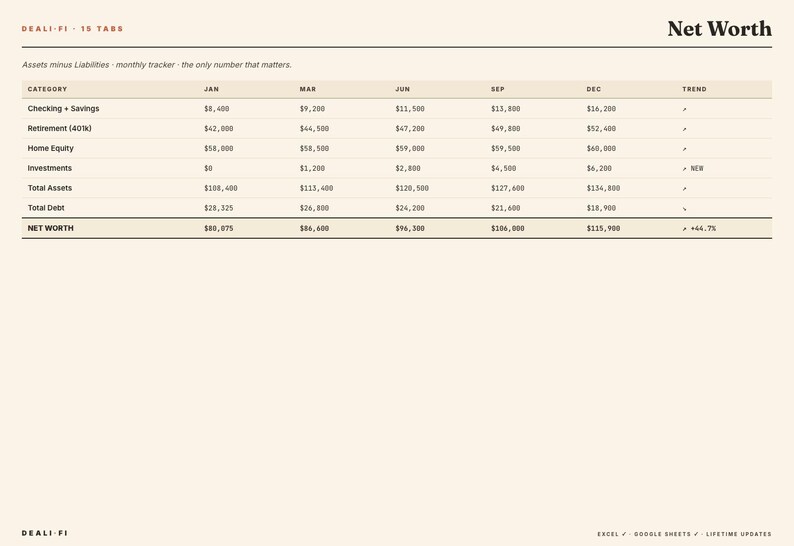Click the $9,200 cell
This screenshot has width=794, height=546.
coord(312,109)
